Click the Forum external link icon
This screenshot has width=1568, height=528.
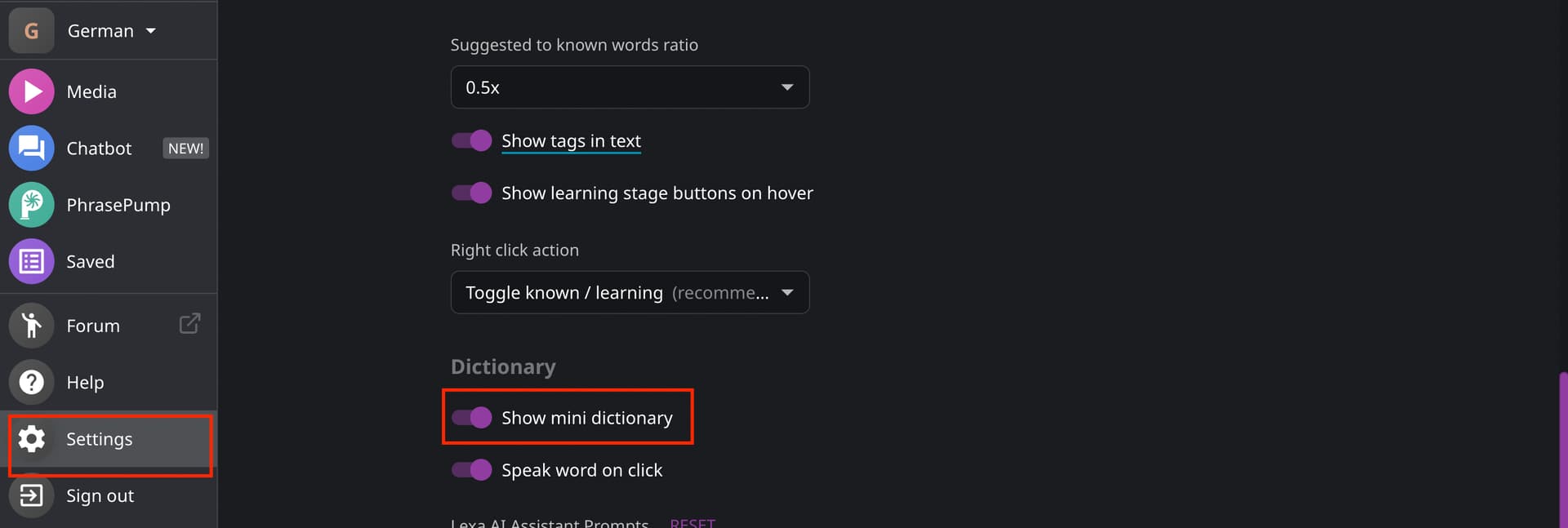[x=189, y=324]
